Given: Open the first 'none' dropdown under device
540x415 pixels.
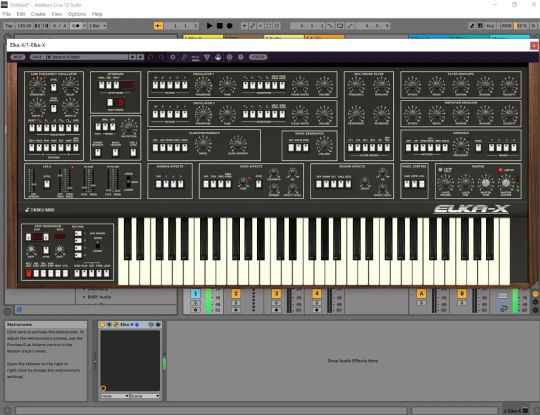Looking at the screenshot, I should point(114,396).
